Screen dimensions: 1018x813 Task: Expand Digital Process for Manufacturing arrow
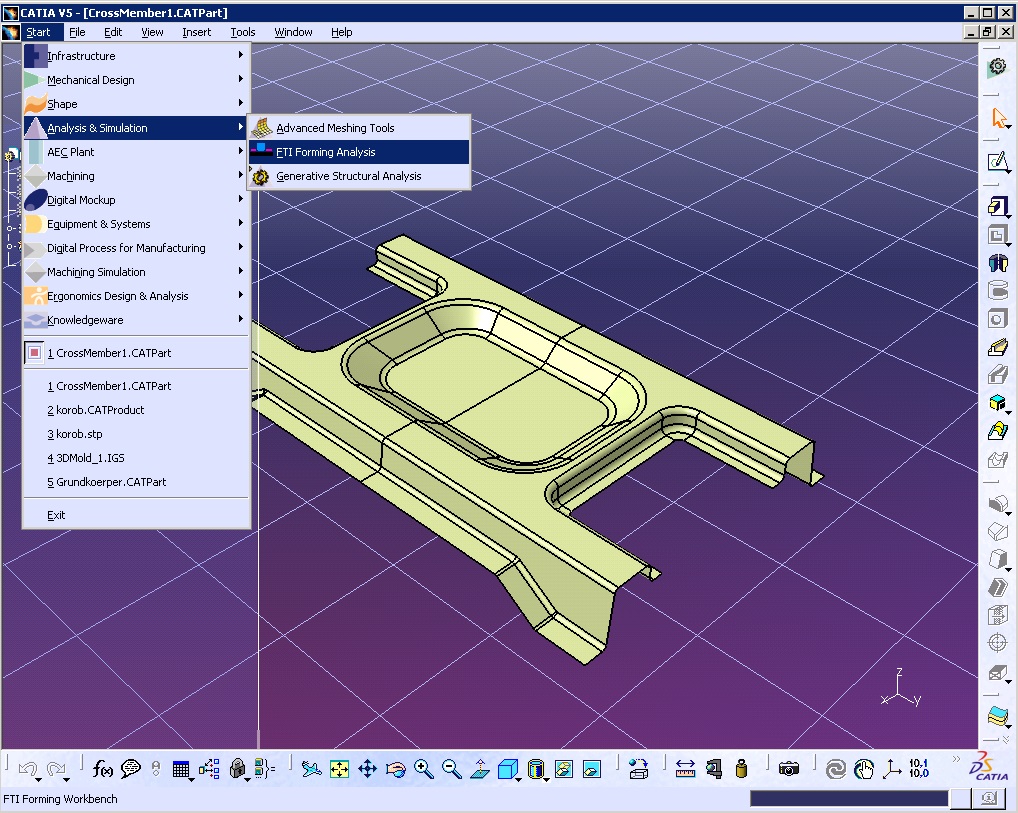[240, 247]
